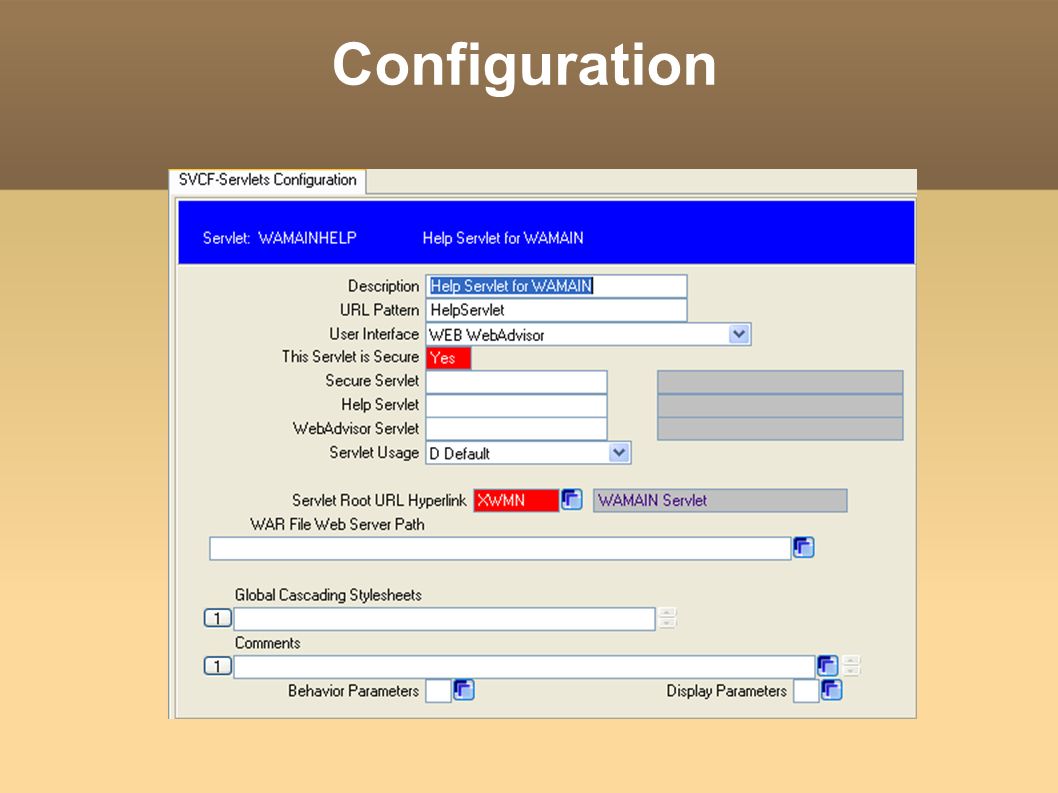
Task: Click the WebAdvisor Servlet input field
Action: click(517, 429)
